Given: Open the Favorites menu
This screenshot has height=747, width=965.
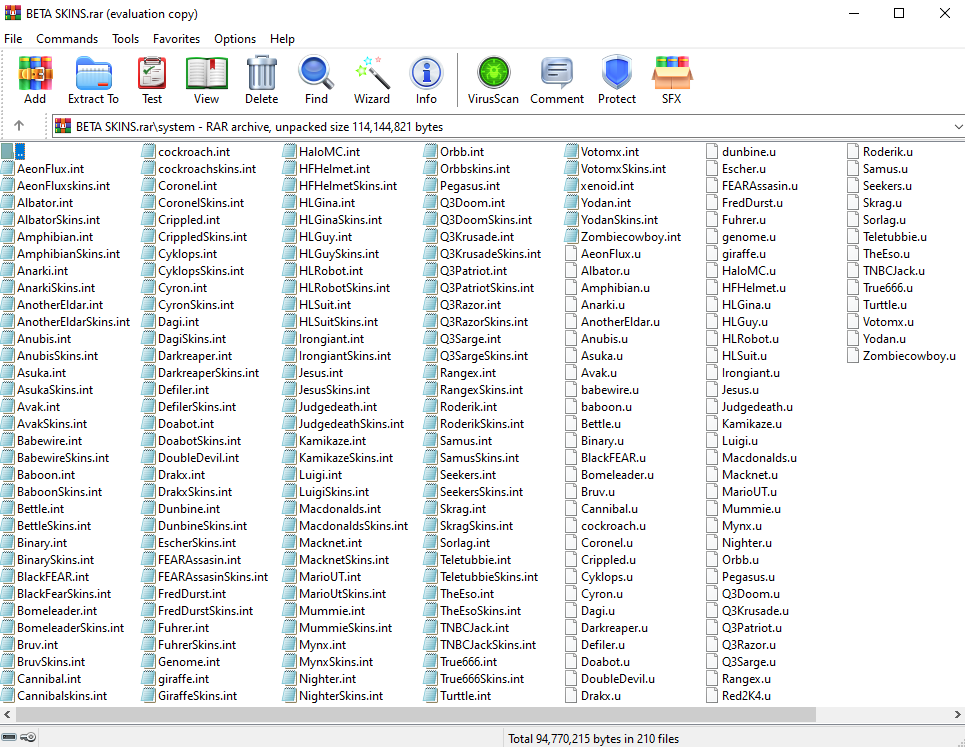Looking at the screenshot, I should pyautogui.click(x=177, y=39).
